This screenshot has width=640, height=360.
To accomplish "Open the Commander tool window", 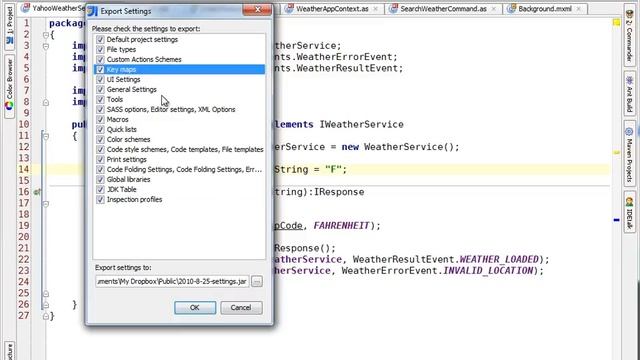I will (x=629, y=36).
